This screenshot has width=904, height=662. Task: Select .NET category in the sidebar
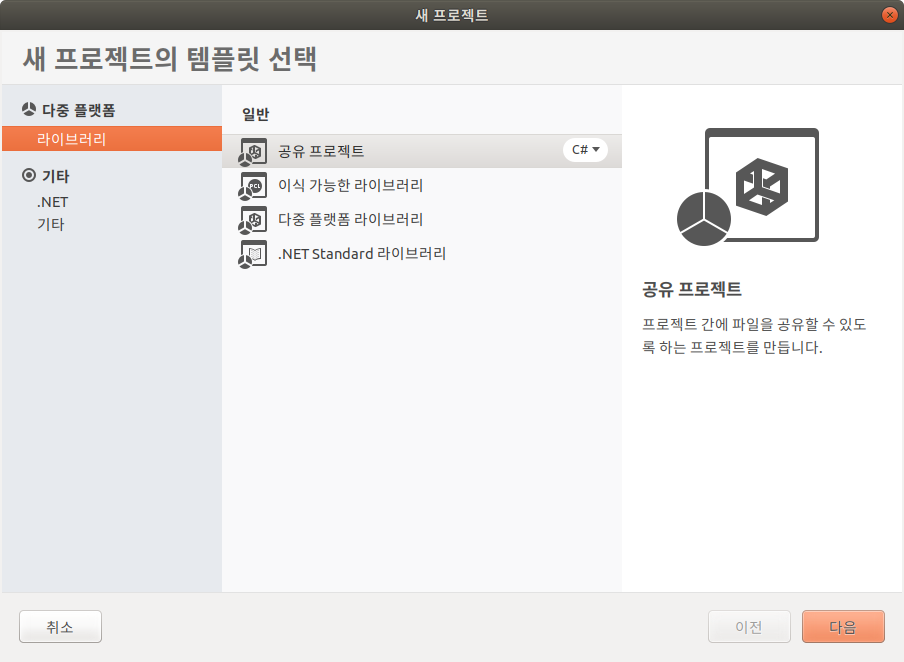point(52,202)
